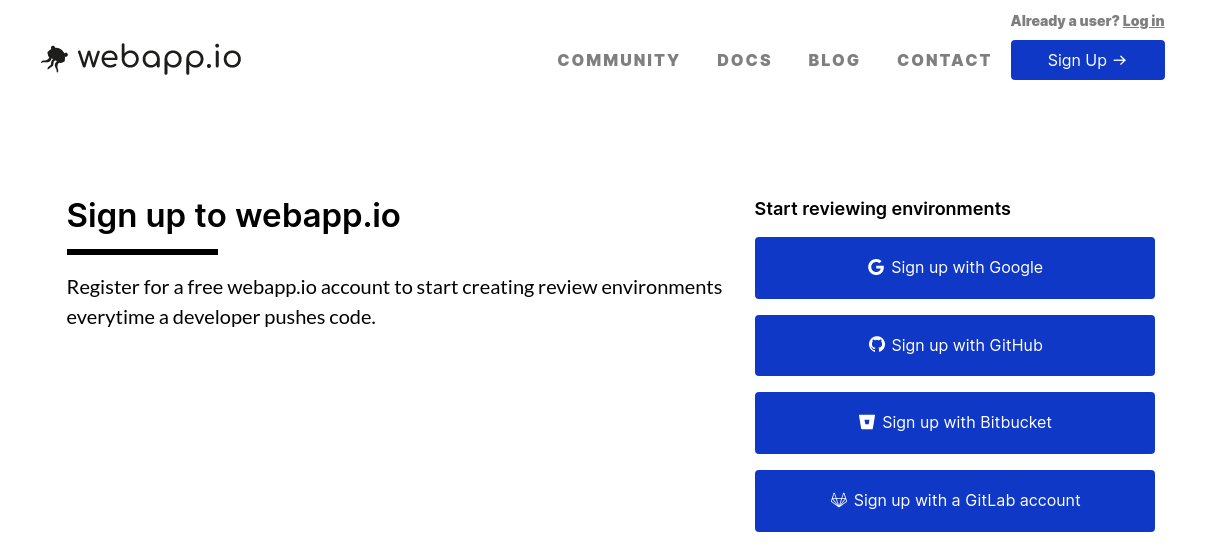This screenshot has height=555, width=1221.
Task: Click the Start reviewing environments label
Action: [x=882, y=209]
